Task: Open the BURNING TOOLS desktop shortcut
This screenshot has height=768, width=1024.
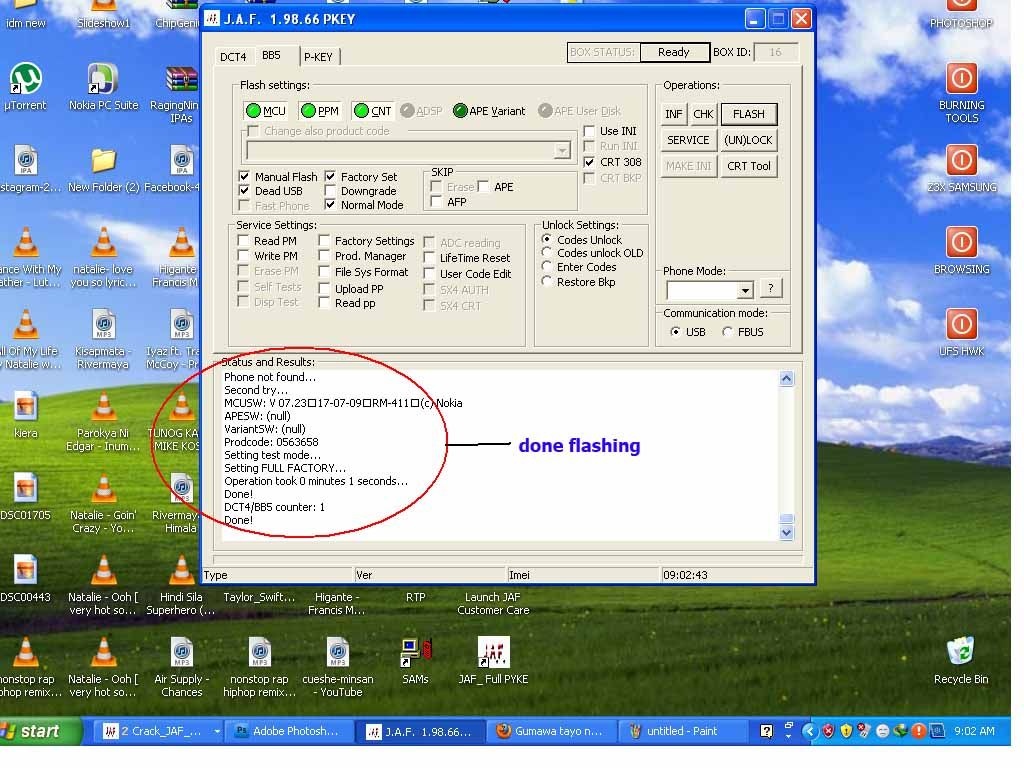Action: click(961, 79)
